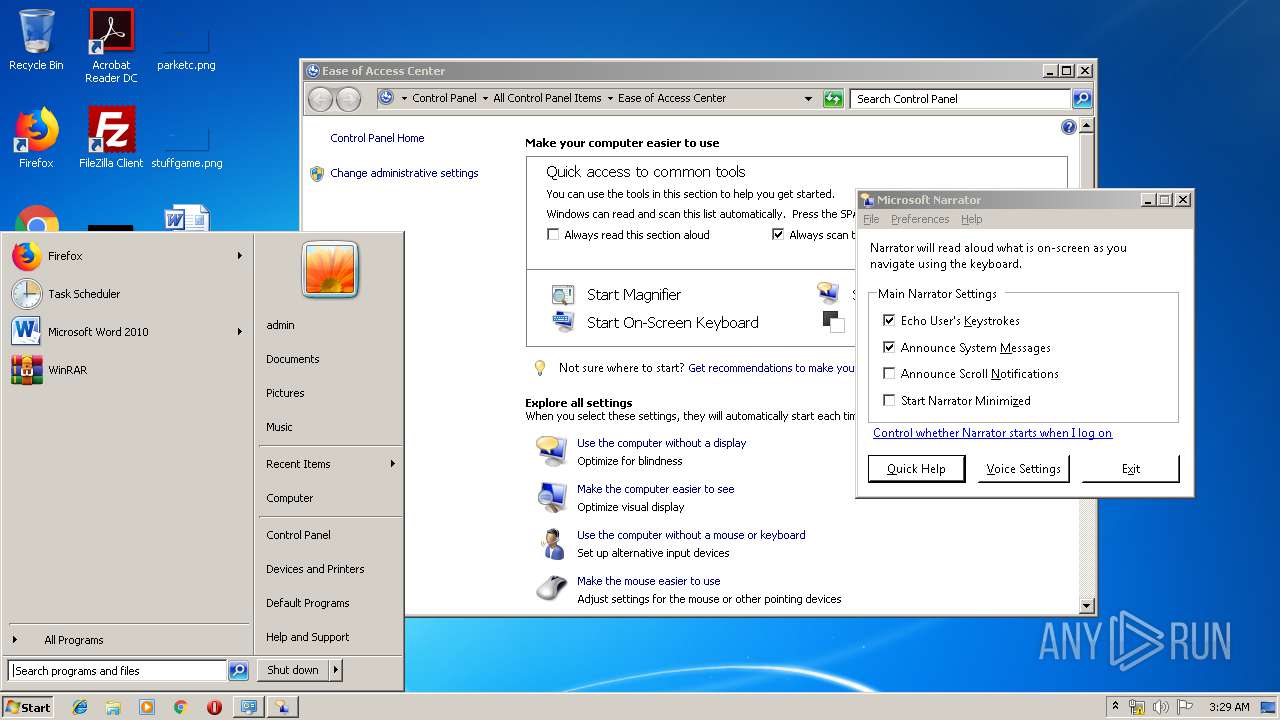Open Windows Explorer folder icon on taskbar

113,707
